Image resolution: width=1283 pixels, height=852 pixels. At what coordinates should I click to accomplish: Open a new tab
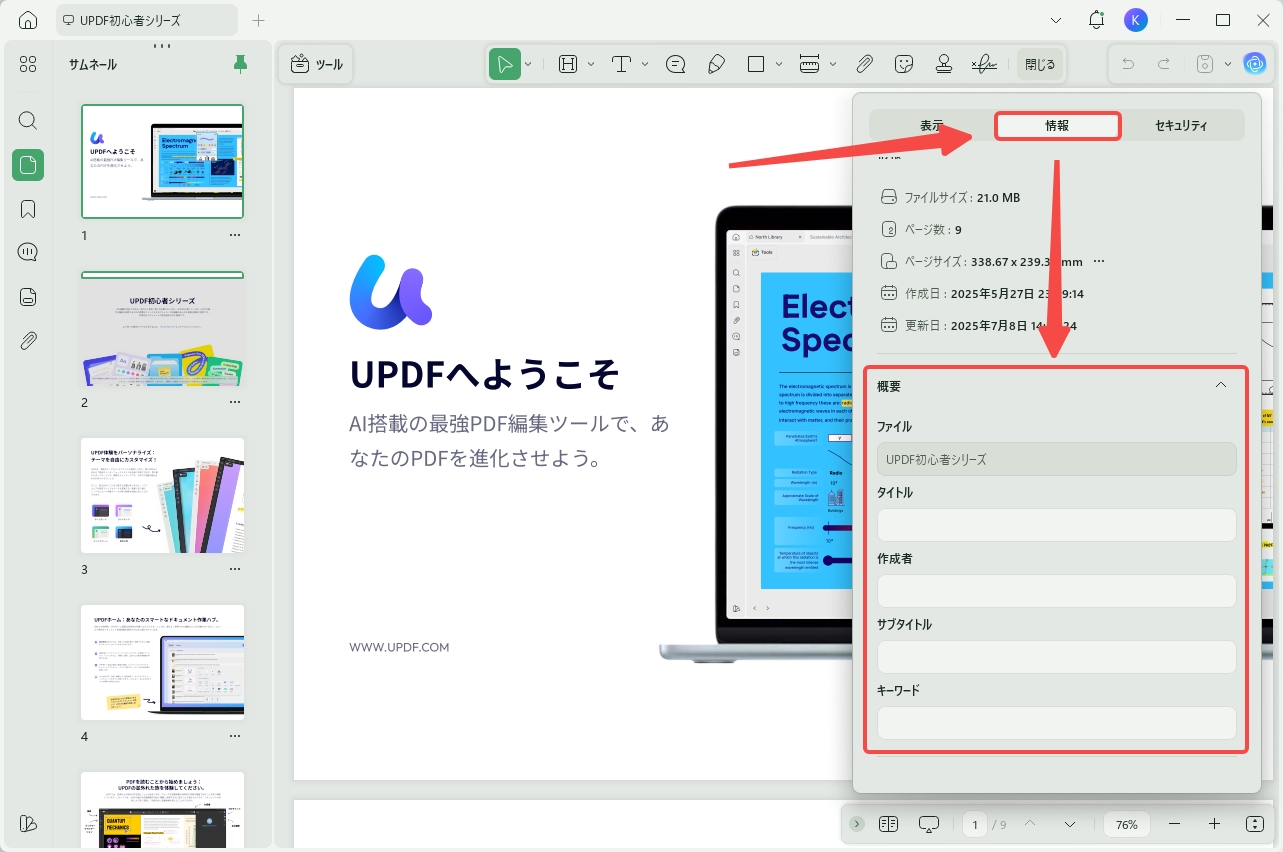click(x=259, y=20)
